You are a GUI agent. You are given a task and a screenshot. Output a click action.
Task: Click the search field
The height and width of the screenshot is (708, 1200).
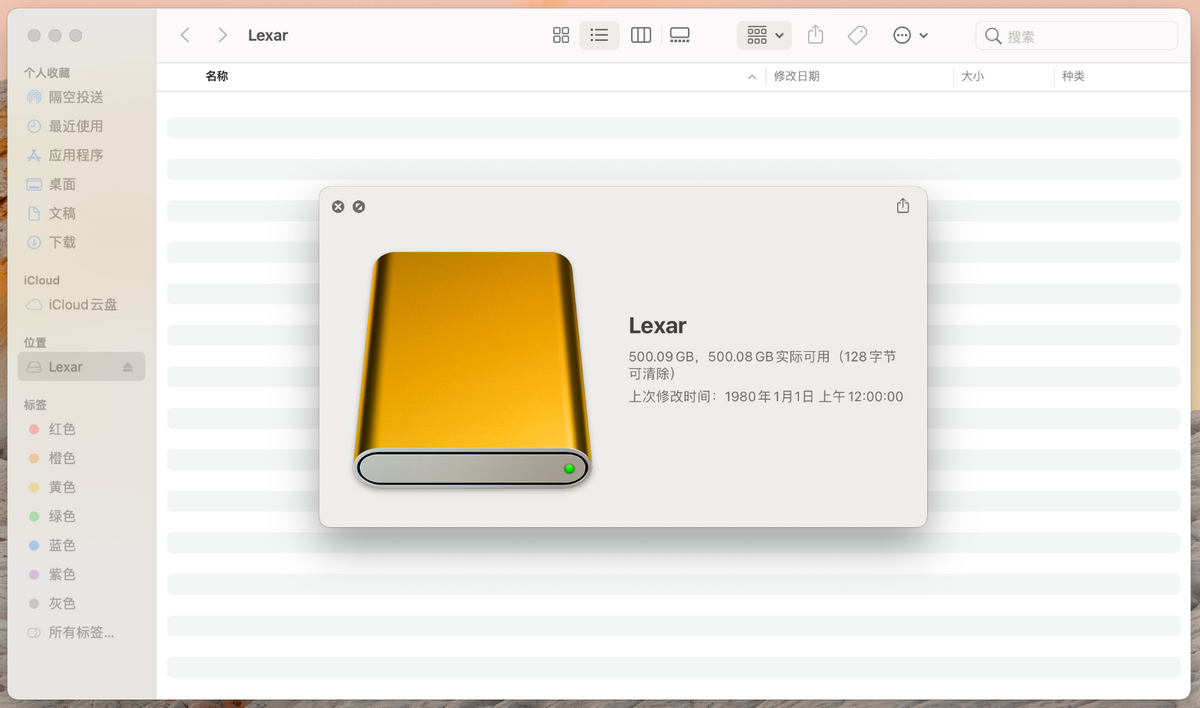coord(1076,36)
